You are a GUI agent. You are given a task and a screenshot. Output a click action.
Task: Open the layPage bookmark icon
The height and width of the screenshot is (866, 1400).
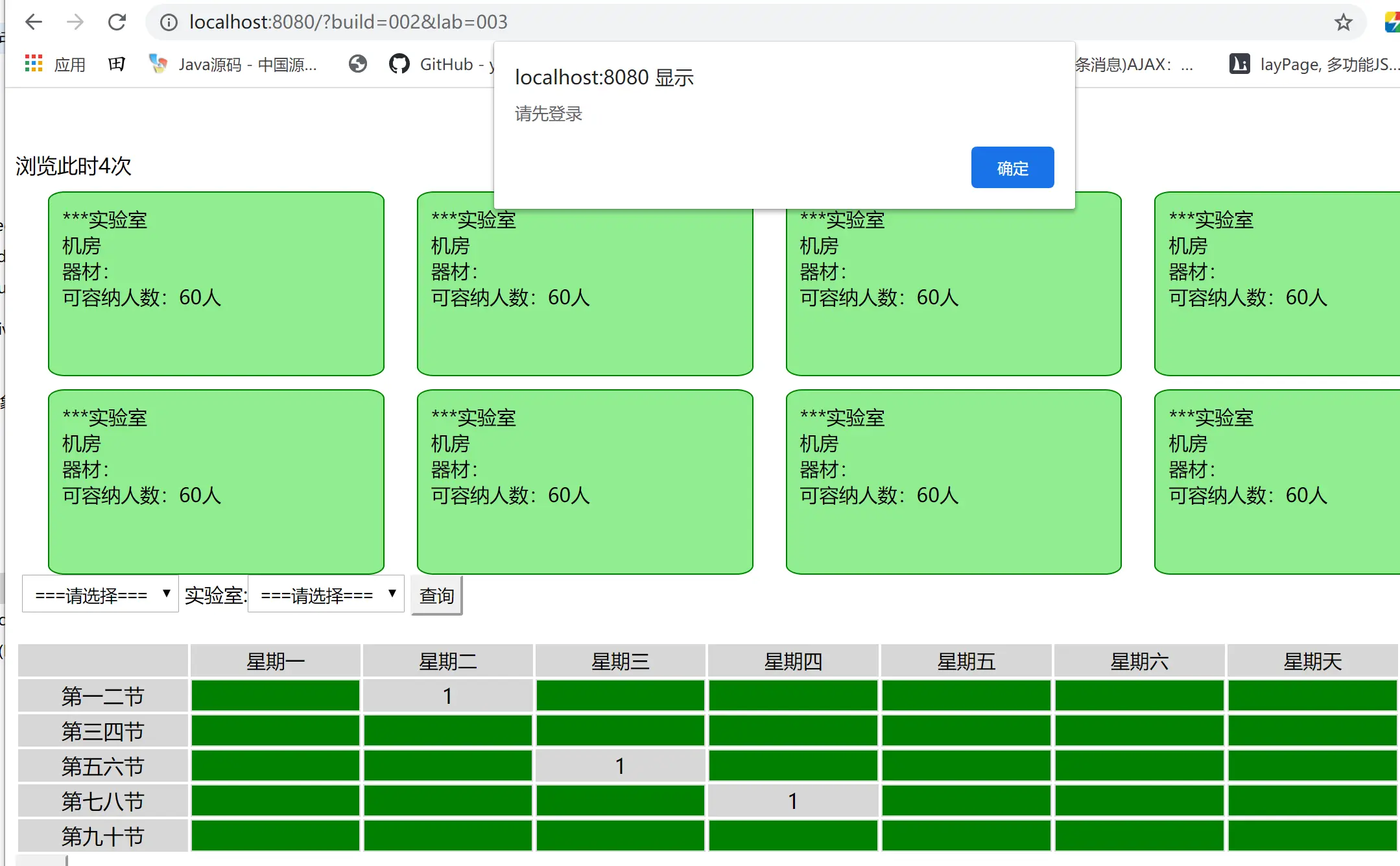(1239, 64)
